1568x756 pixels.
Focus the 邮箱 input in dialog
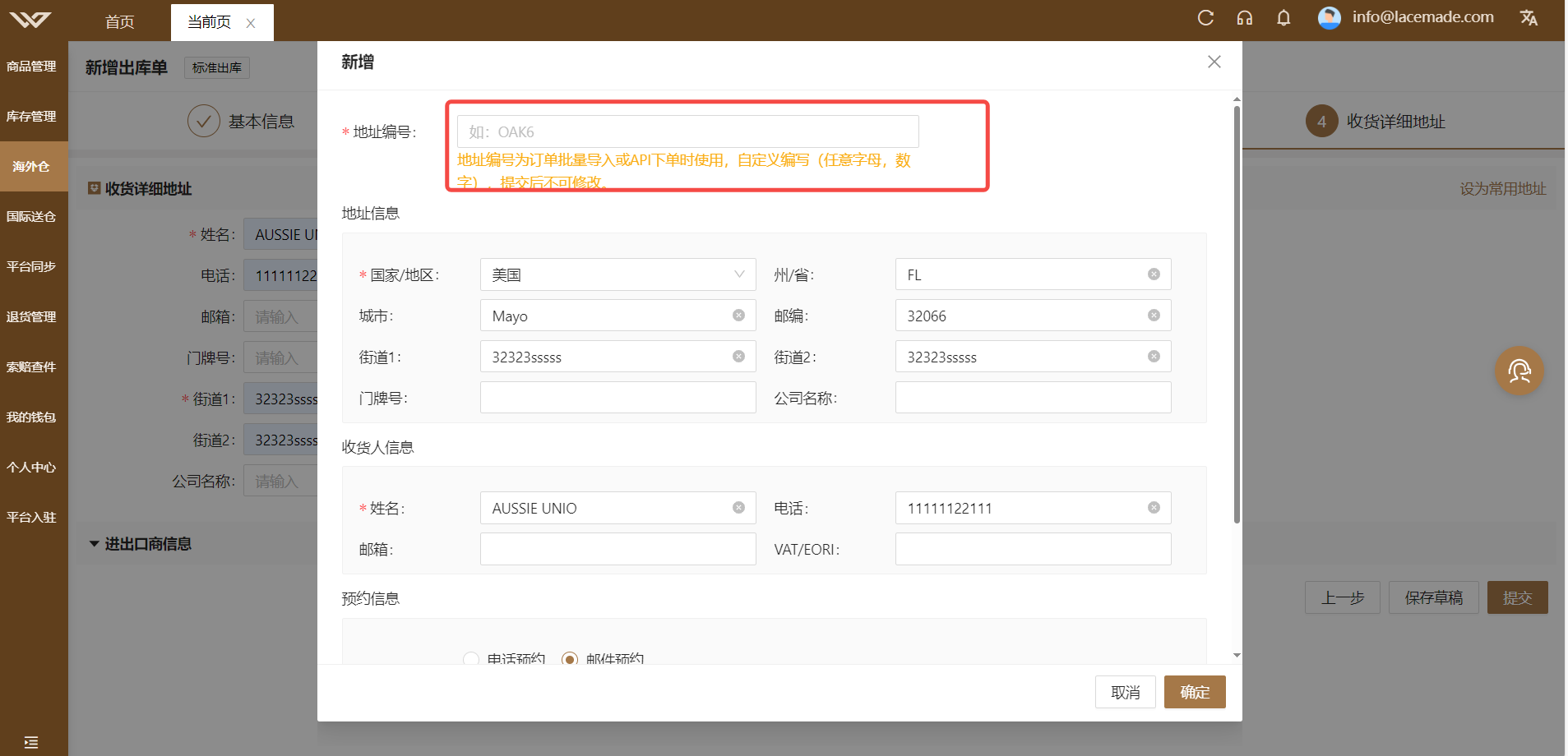(617, 549)
